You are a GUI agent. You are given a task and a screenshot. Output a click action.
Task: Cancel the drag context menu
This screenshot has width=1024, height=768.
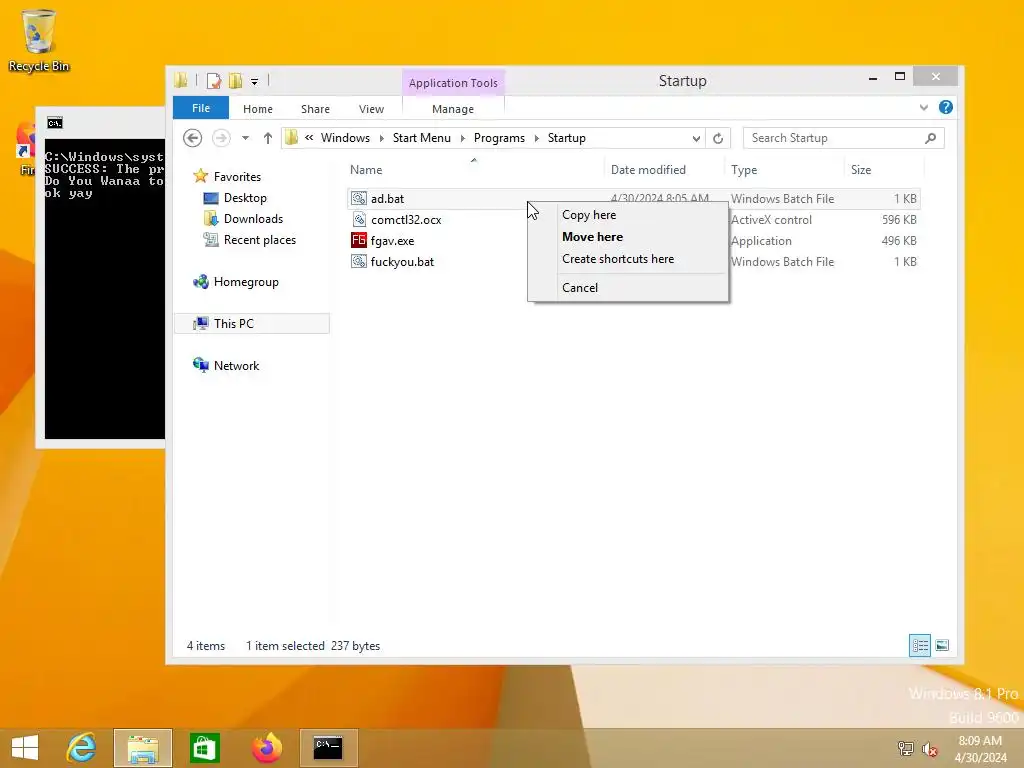[x=628, y=288]
